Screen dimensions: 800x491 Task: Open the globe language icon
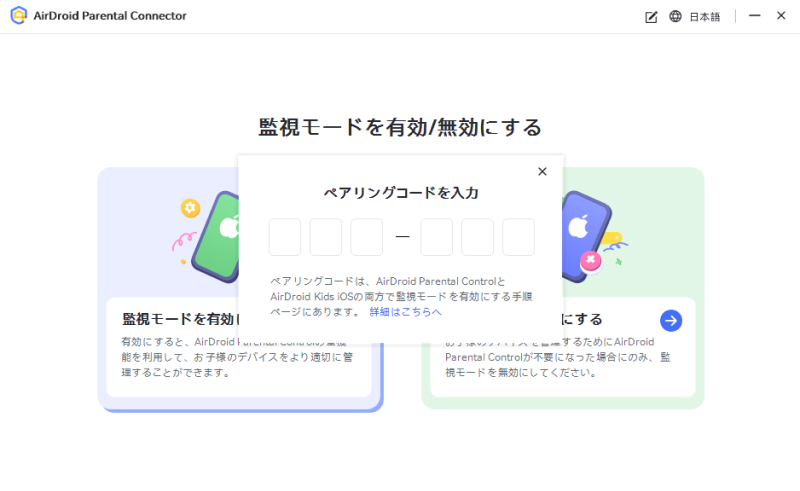coord(675,16)
